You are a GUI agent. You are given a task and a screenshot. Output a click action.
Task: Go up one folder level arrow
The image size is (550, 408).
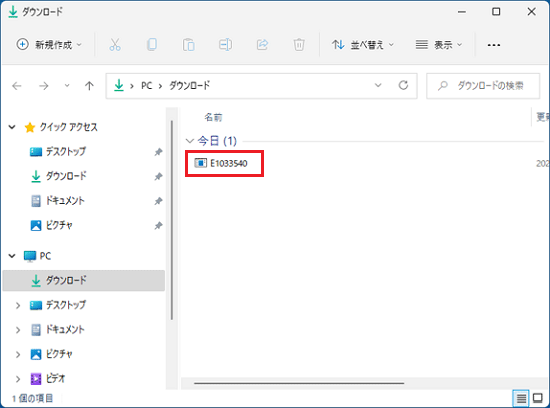click(x=89, y=86)
